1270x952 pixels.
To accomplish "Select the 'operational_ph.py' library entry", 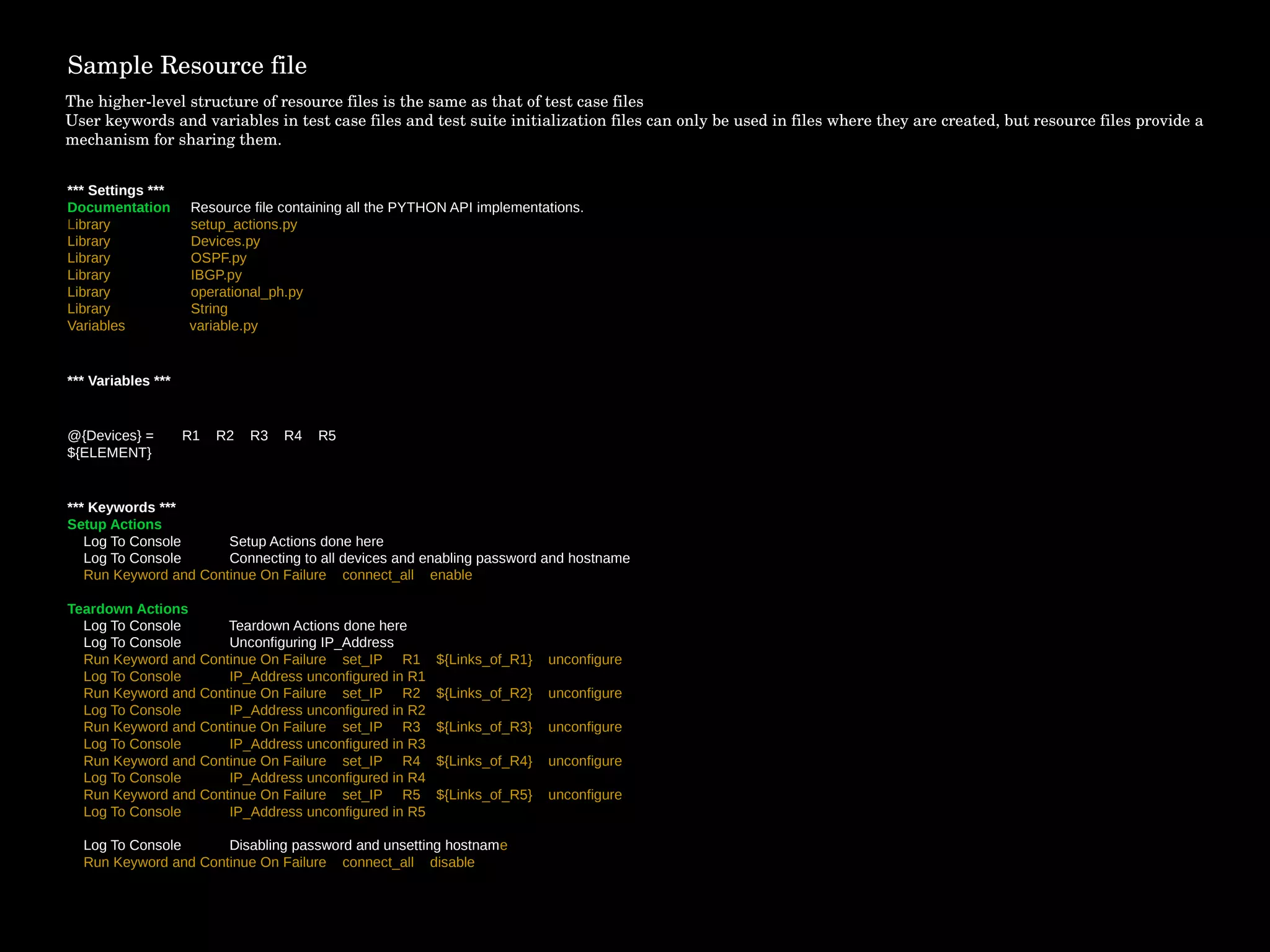I will click(246, 292).
